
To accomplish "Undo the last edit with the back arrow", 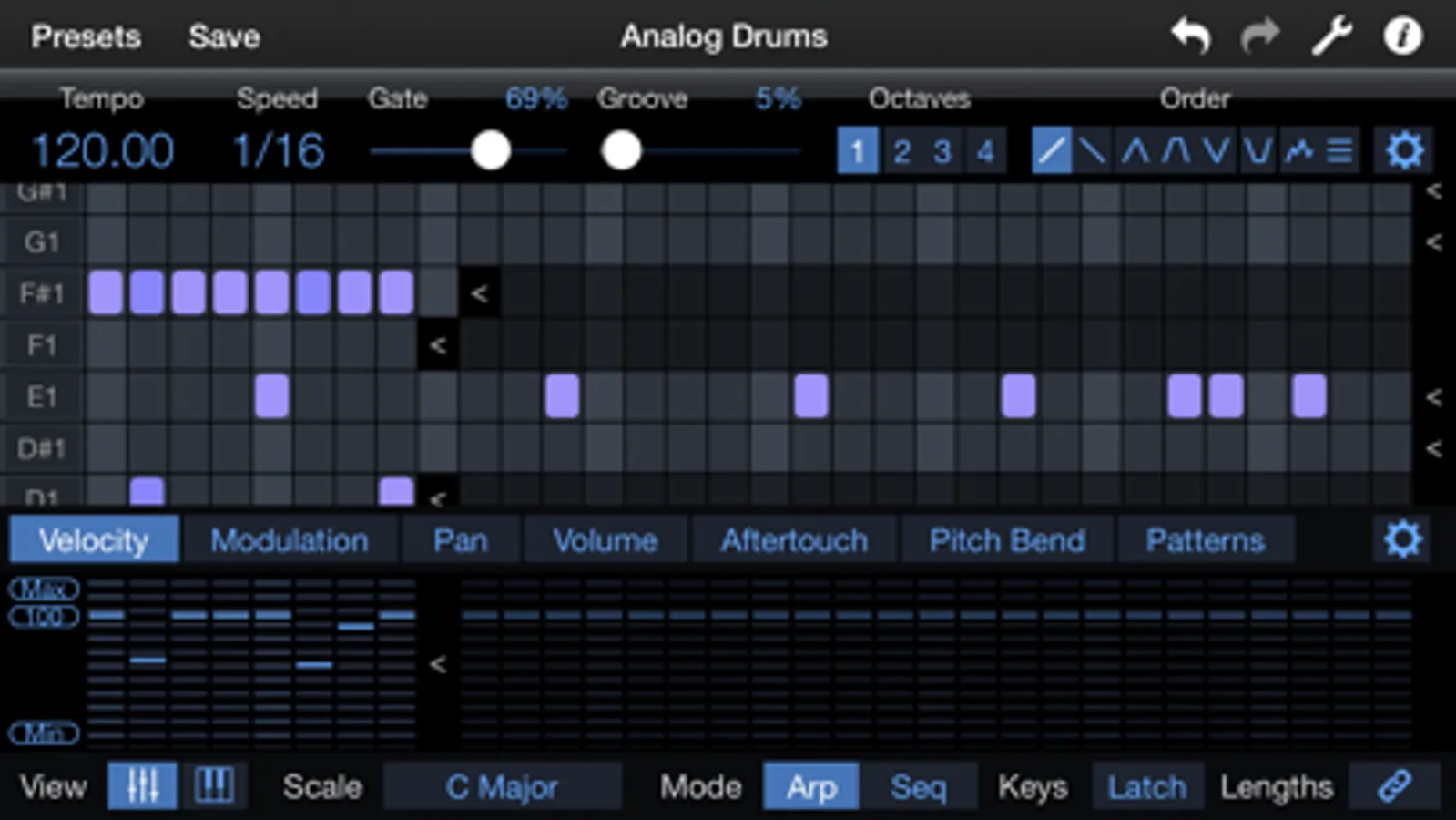I will pyautogui.click(x=1191, y=36).
